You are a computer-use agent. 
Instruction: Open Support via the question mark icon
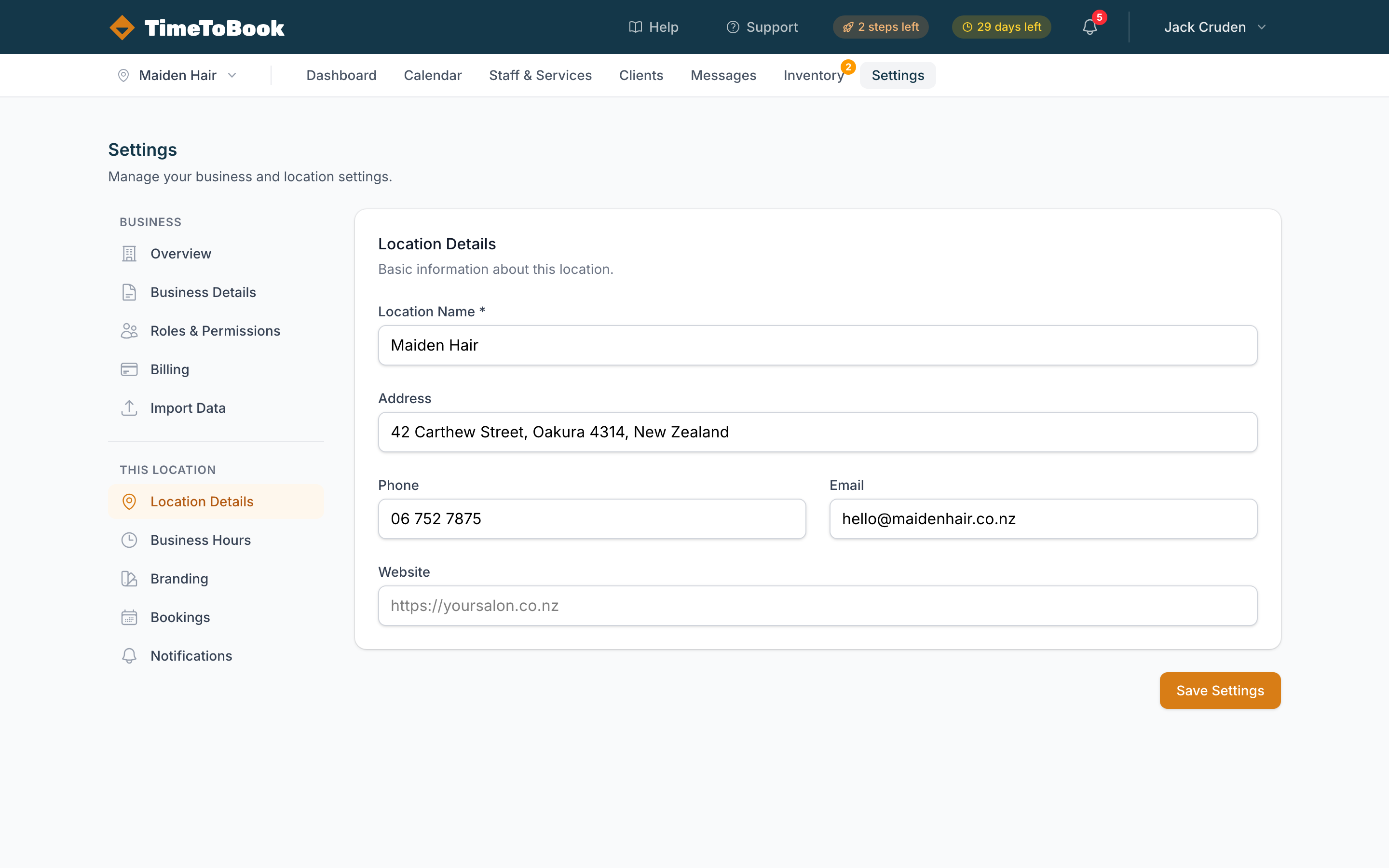click(x=733, y=27)
